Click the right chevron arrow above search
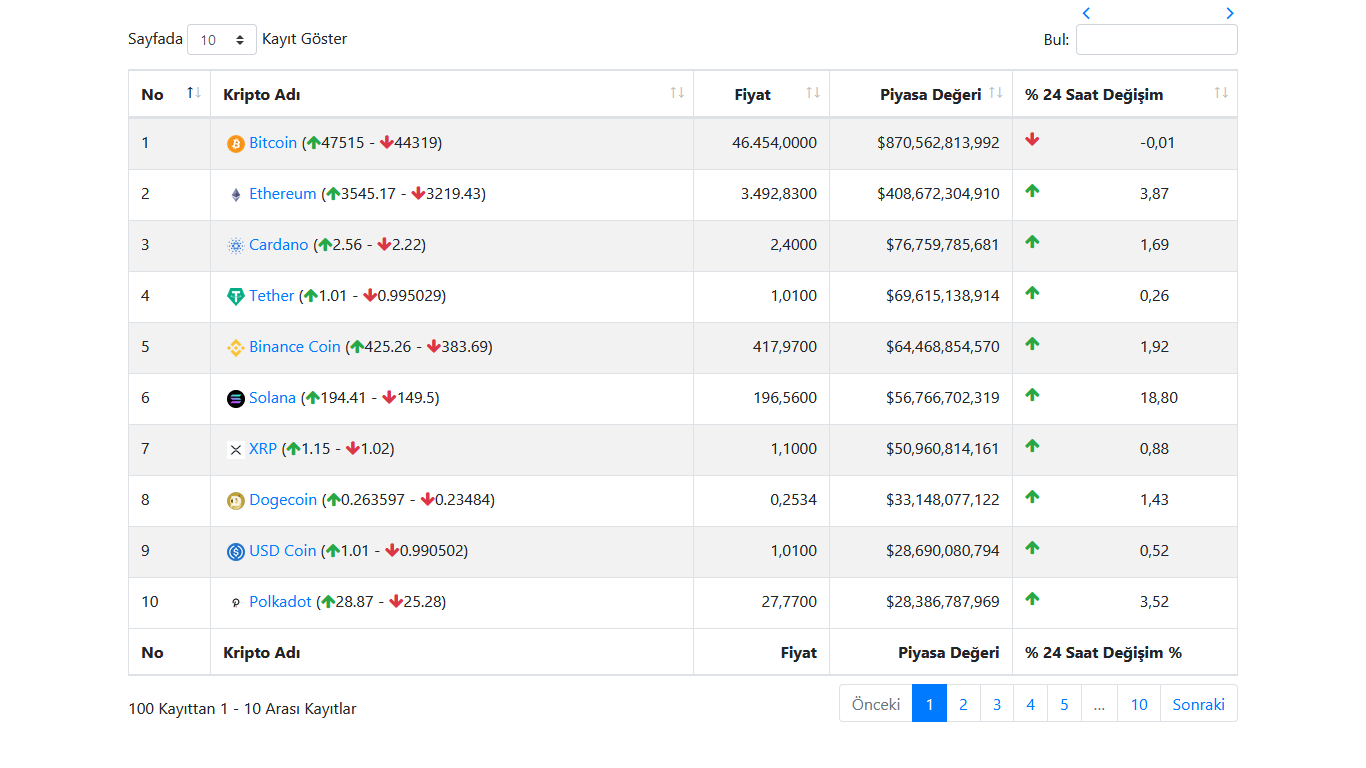The width and height of the screenshot is (1366, 768). 1230,13
